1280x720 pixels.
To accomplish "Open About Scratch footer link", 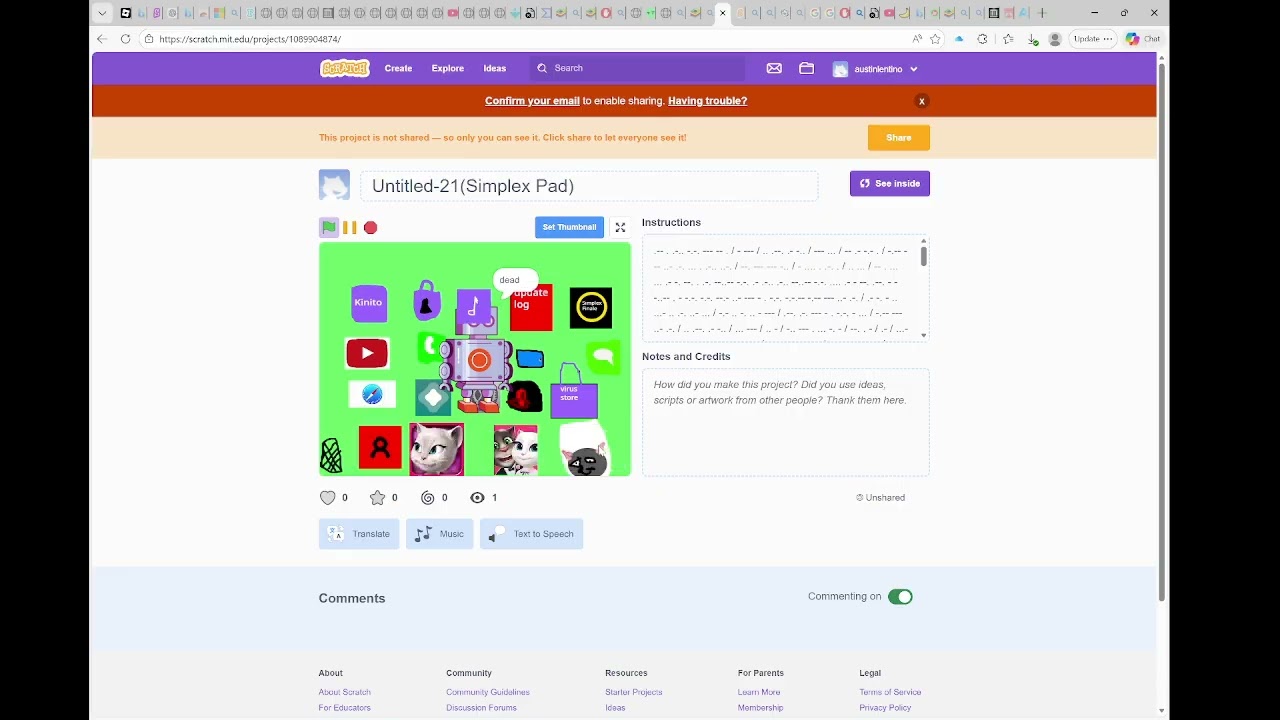I will (x=344, y=692).
